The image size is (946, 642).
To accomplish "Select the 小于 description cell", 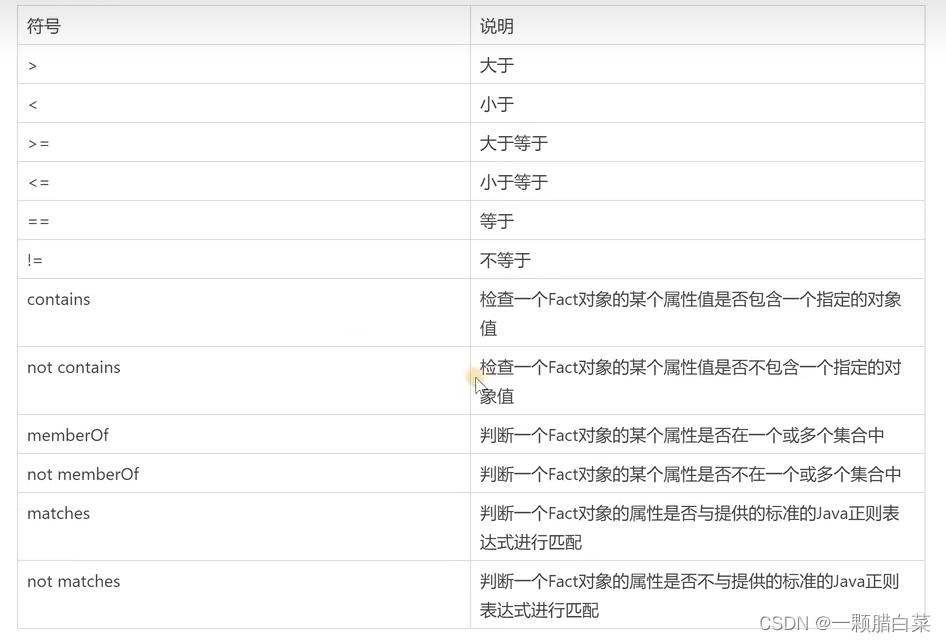I will (x=697, y=104).
